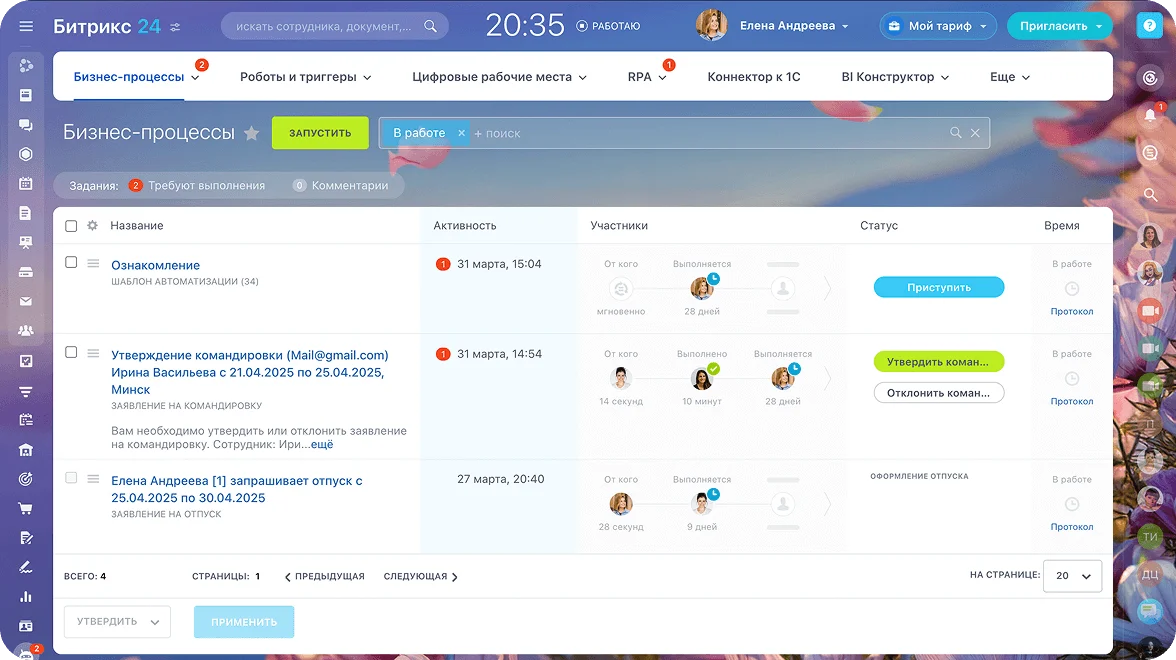1176x660 pixels.
Task: Open list settings gear icon
Action: [x=92, y=226]
